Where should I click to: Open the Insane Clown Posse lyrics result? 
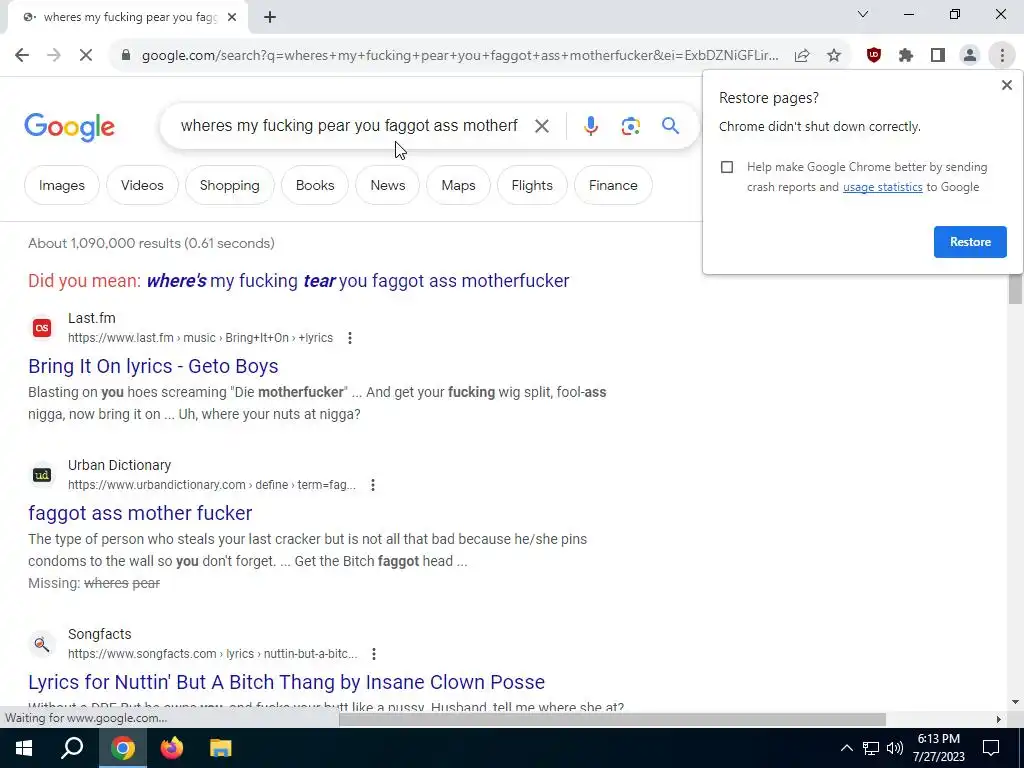pyautogui.click(x=286, y=682)
